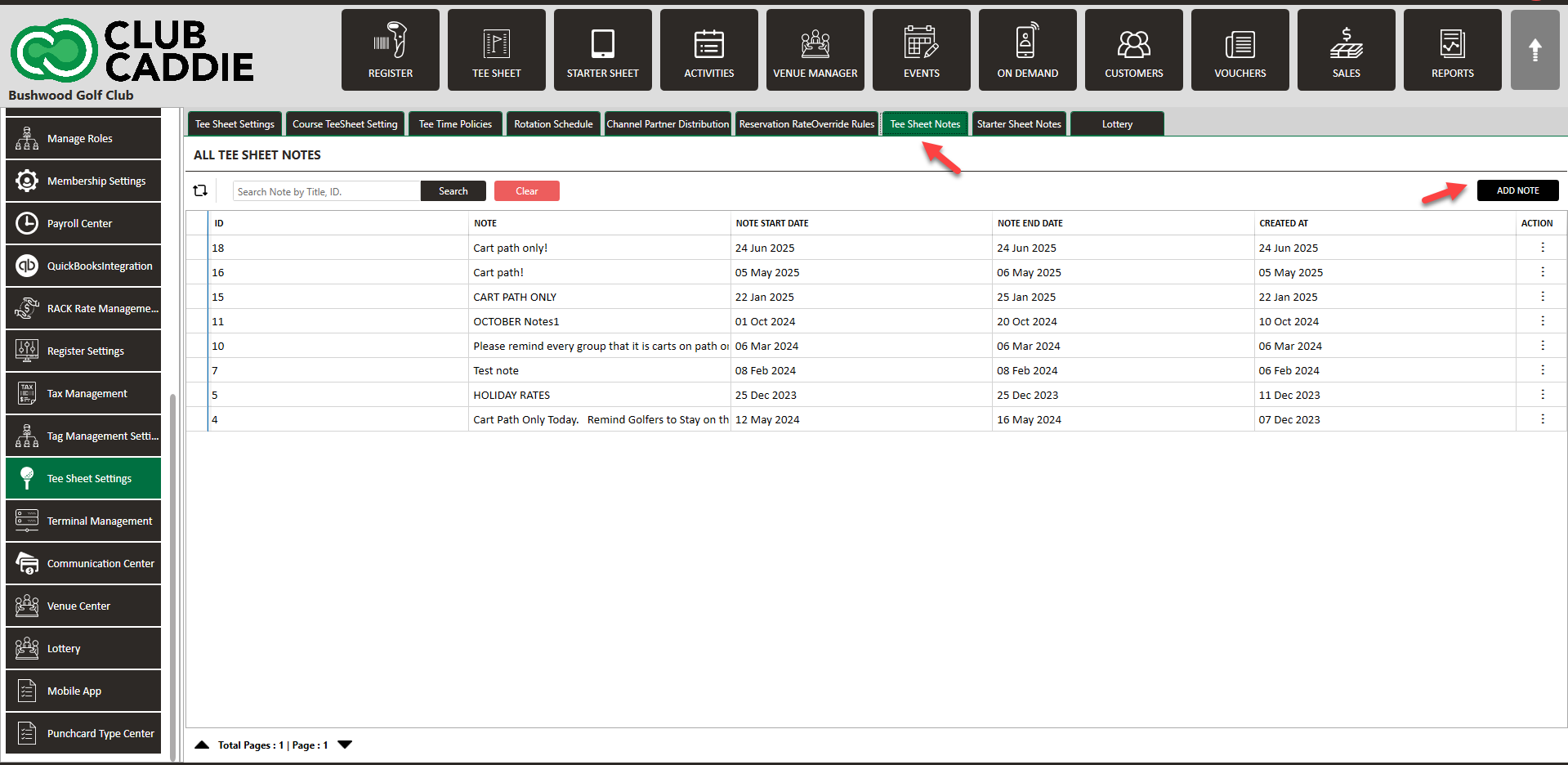Open action menu for note ID 18

[1542, 248]
